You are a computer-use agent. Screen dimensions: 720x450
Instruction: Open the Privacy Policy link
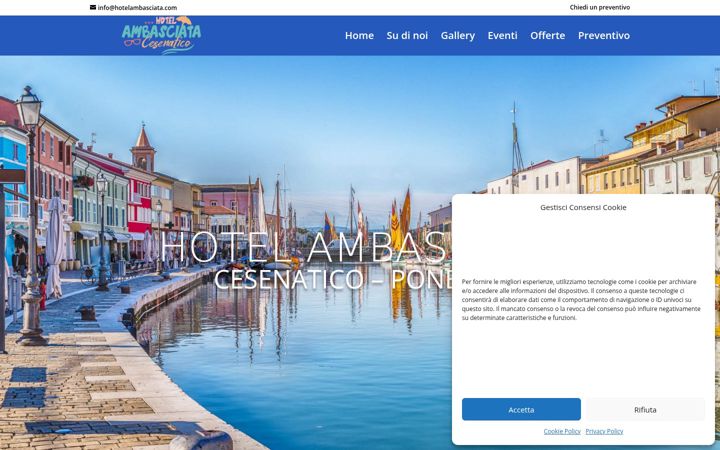[604, 431]
